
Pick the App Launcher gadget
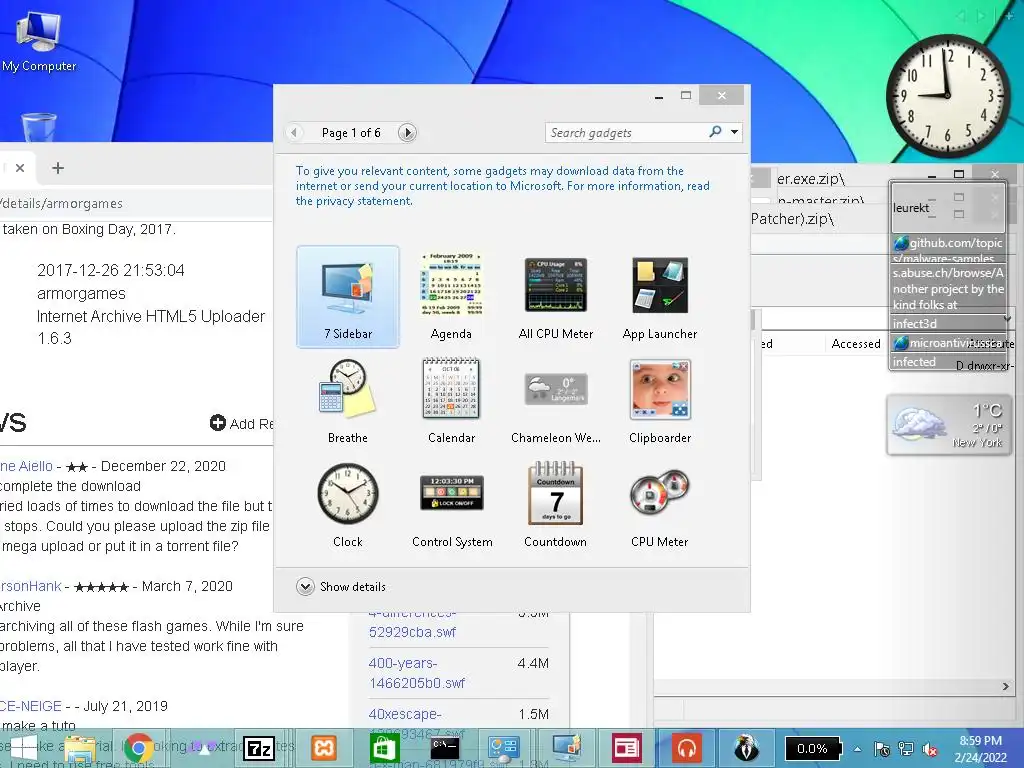click(660, 296)
